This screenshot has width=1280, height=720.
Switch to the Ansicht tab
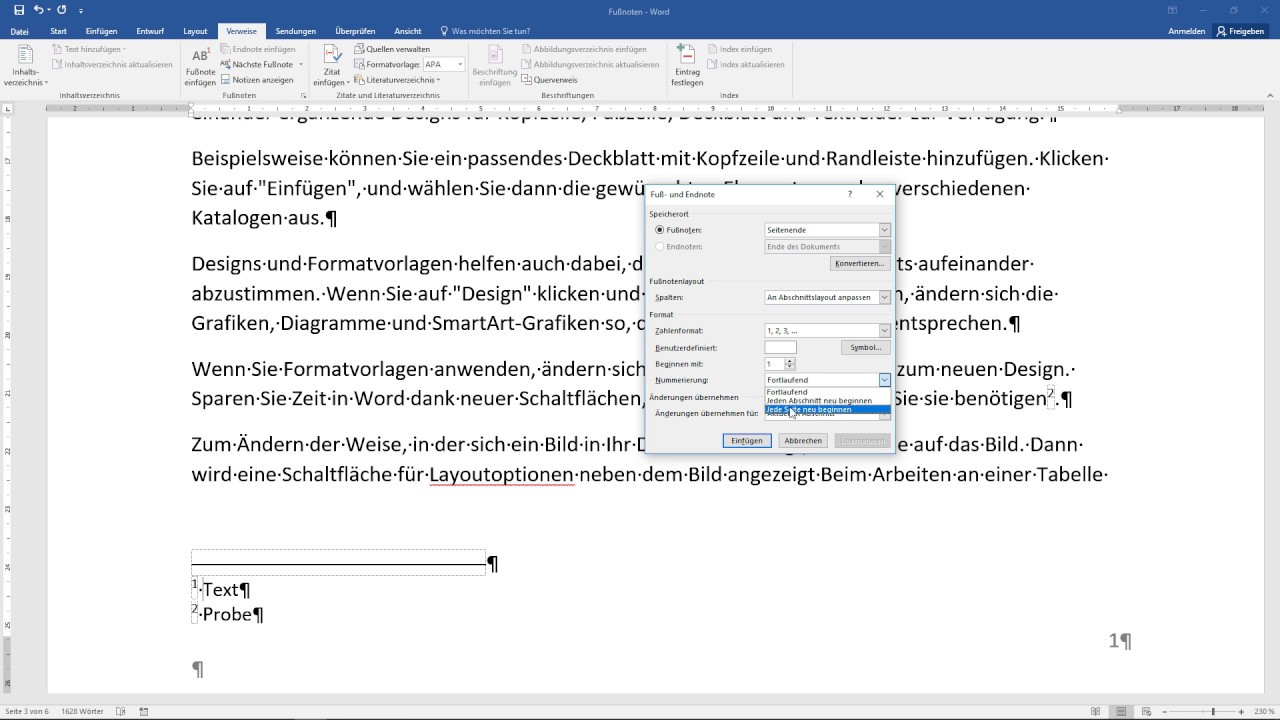[x=408, y=31]
